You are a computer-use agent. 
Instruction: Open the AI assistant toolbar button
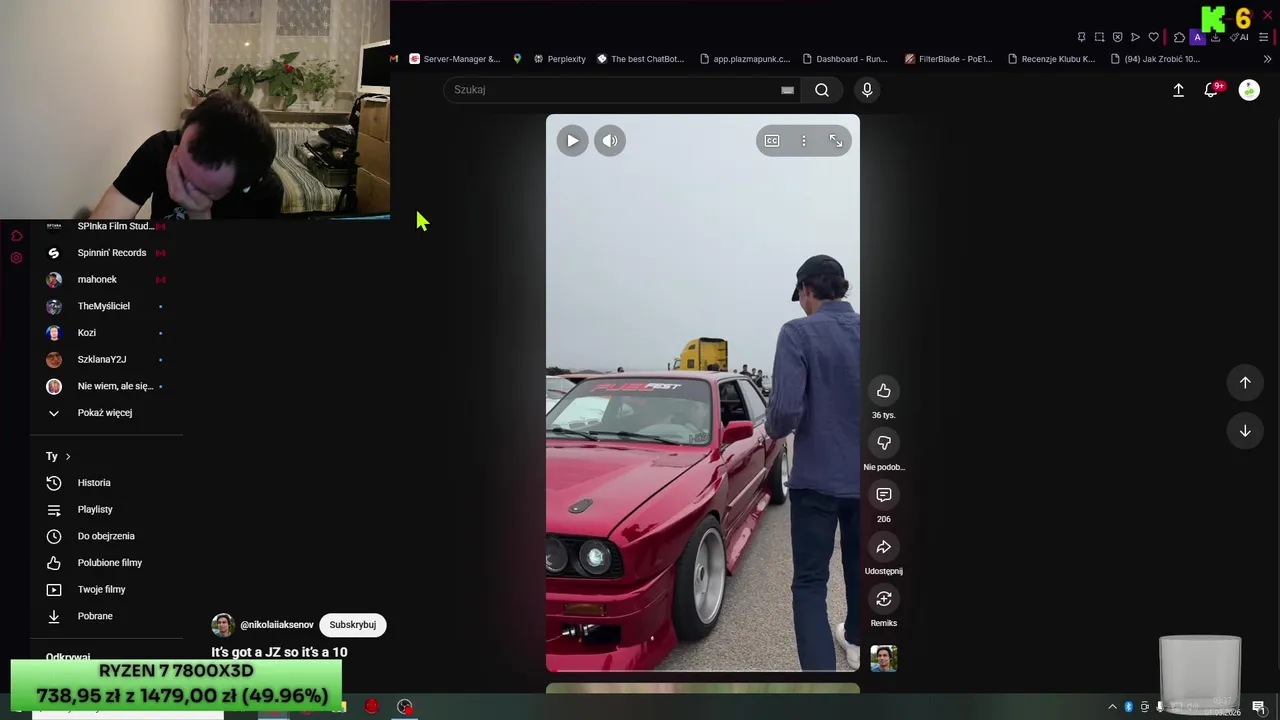tap(1239, 37)
